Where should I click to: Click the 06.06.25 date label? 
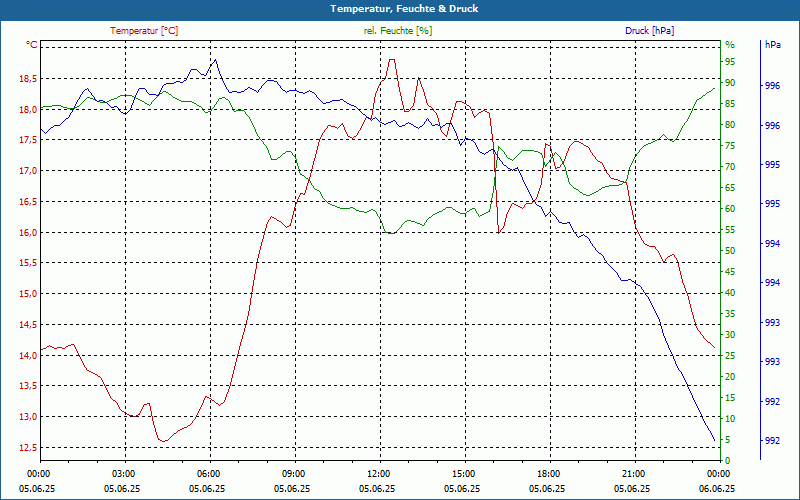click(x=717, y=488)
